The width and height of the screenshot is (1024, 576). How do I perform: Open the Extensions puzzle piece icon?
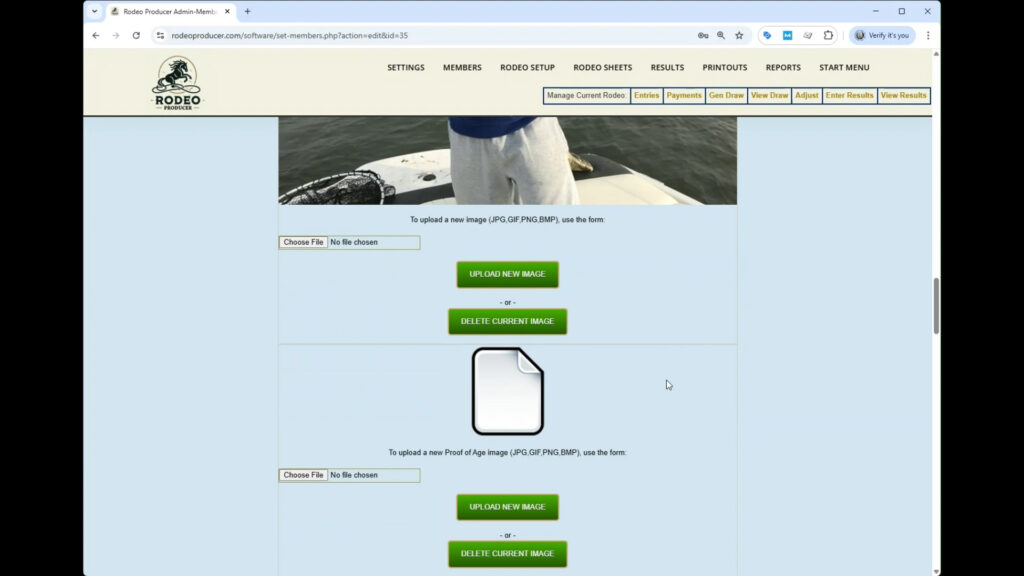pos(828,35)
